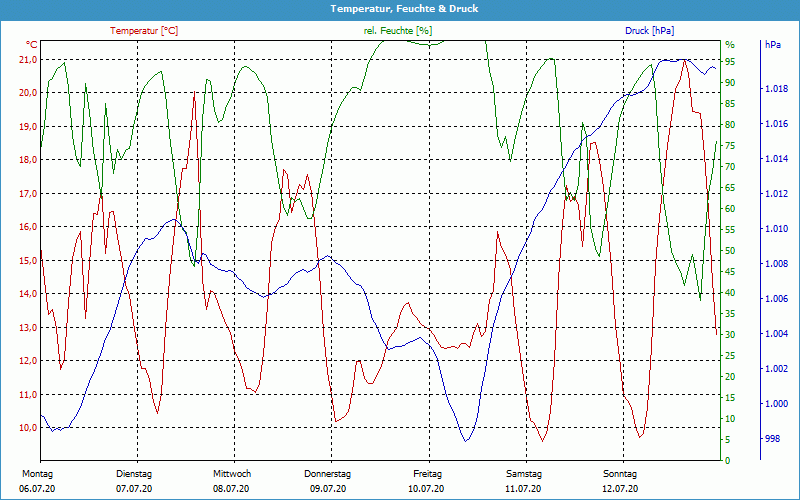This screenshot has height=500, width=800.
Task: Click the 85 humidity axis value
Action: tap(730, 104)
